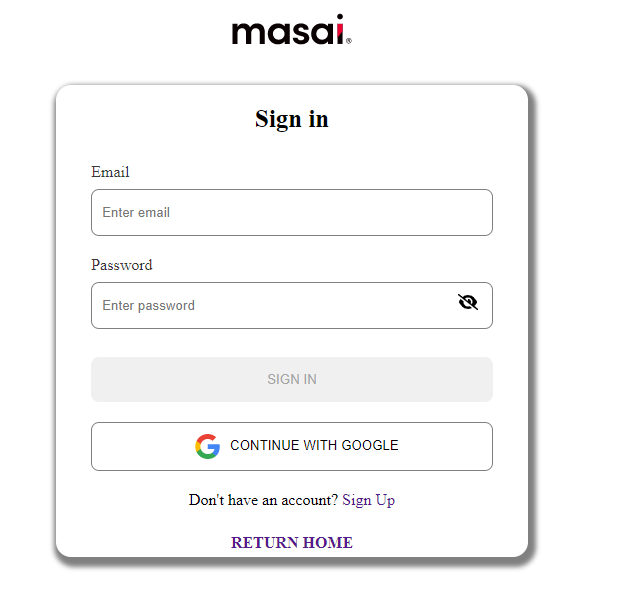Click the greyed-out SIGN IN button
This screenshot has height=610, width=618.
[292, 379]
